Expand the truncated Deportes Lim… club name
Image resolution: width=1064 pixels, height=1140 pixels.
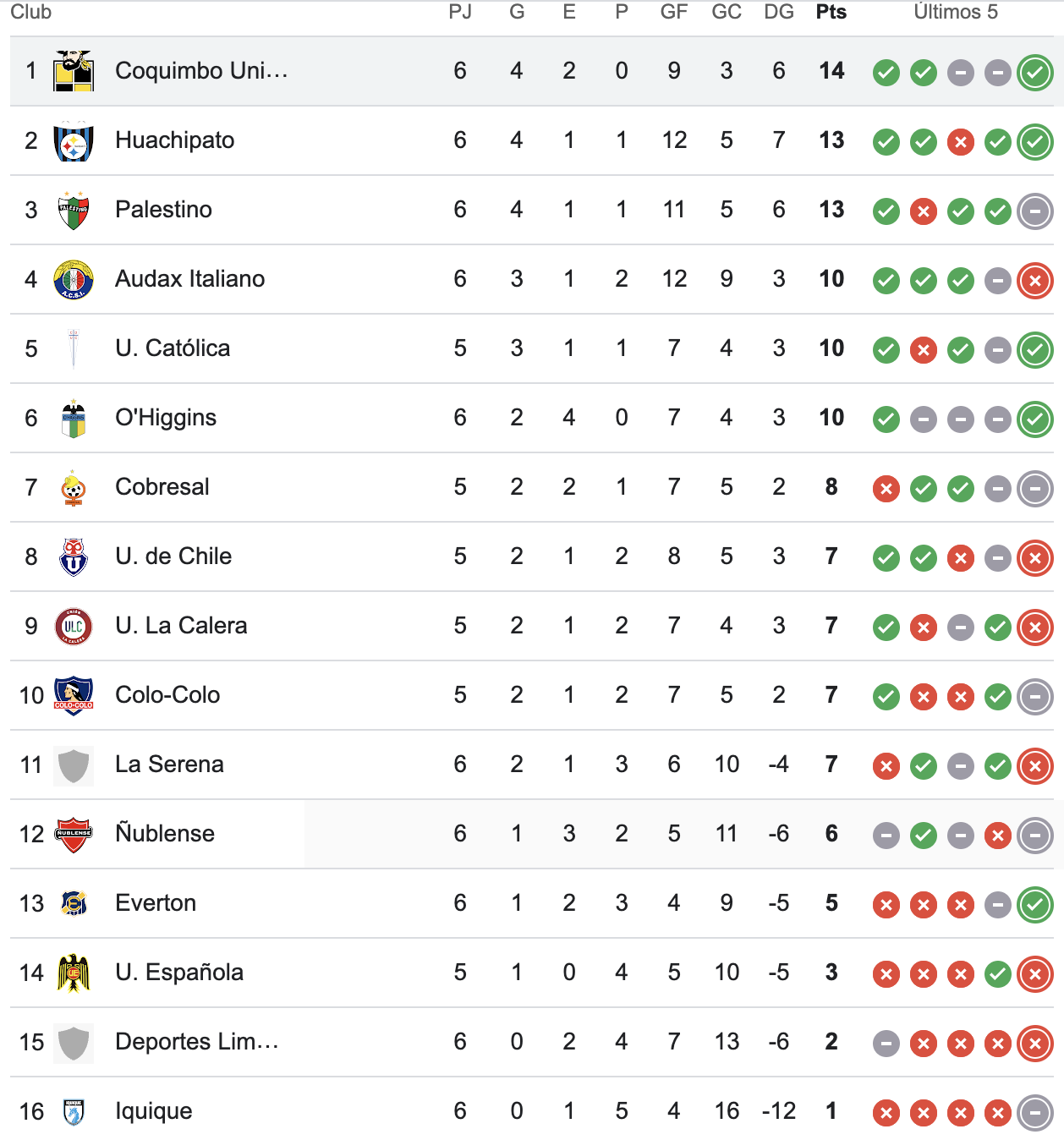198,1042
